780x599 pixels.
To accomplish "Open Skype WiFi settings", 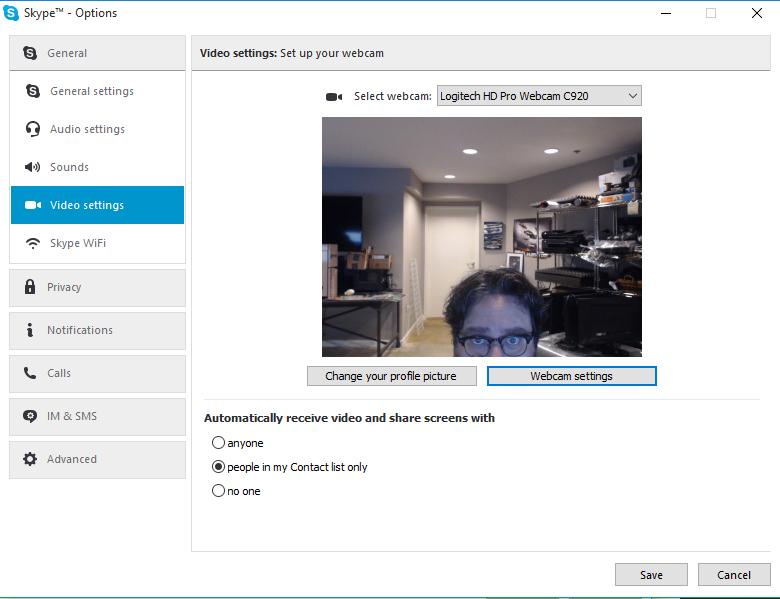I will point(98,243).
